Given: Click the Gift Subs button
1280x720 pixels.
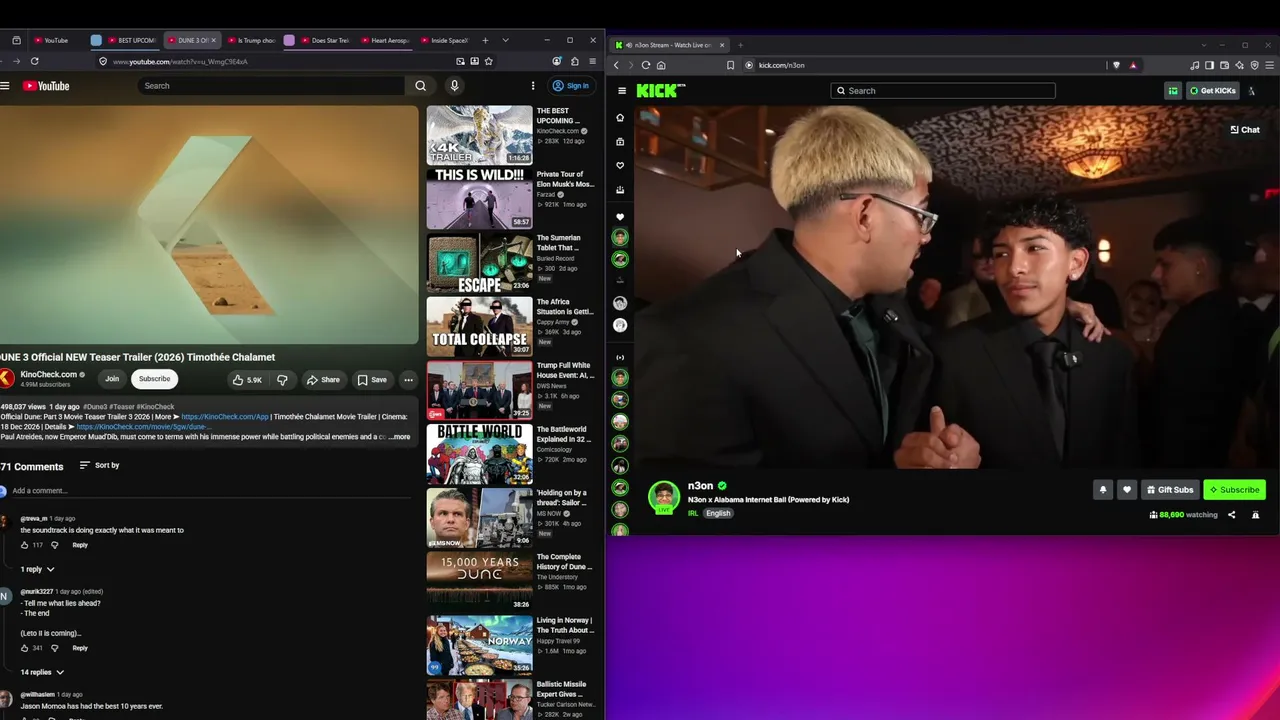Looking at the screenshot, I should 1170,490.
